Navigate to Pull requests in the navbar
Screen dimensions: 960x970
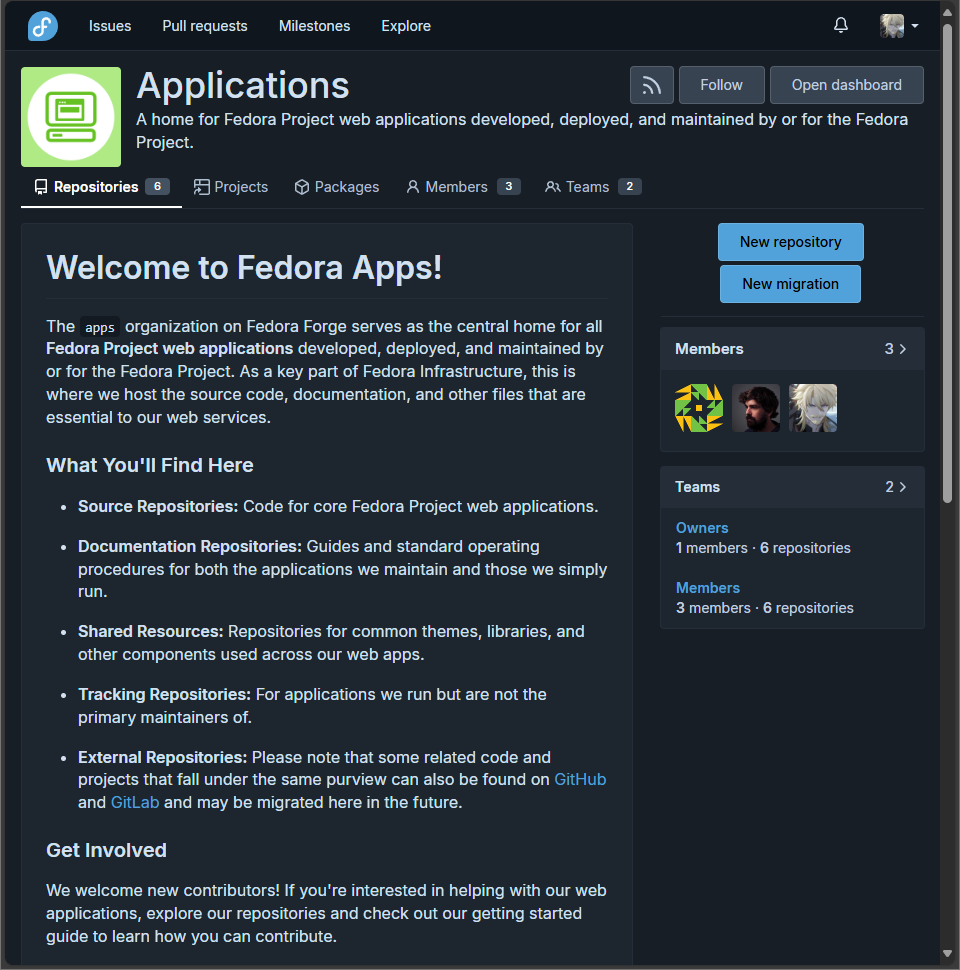(204, 26)
